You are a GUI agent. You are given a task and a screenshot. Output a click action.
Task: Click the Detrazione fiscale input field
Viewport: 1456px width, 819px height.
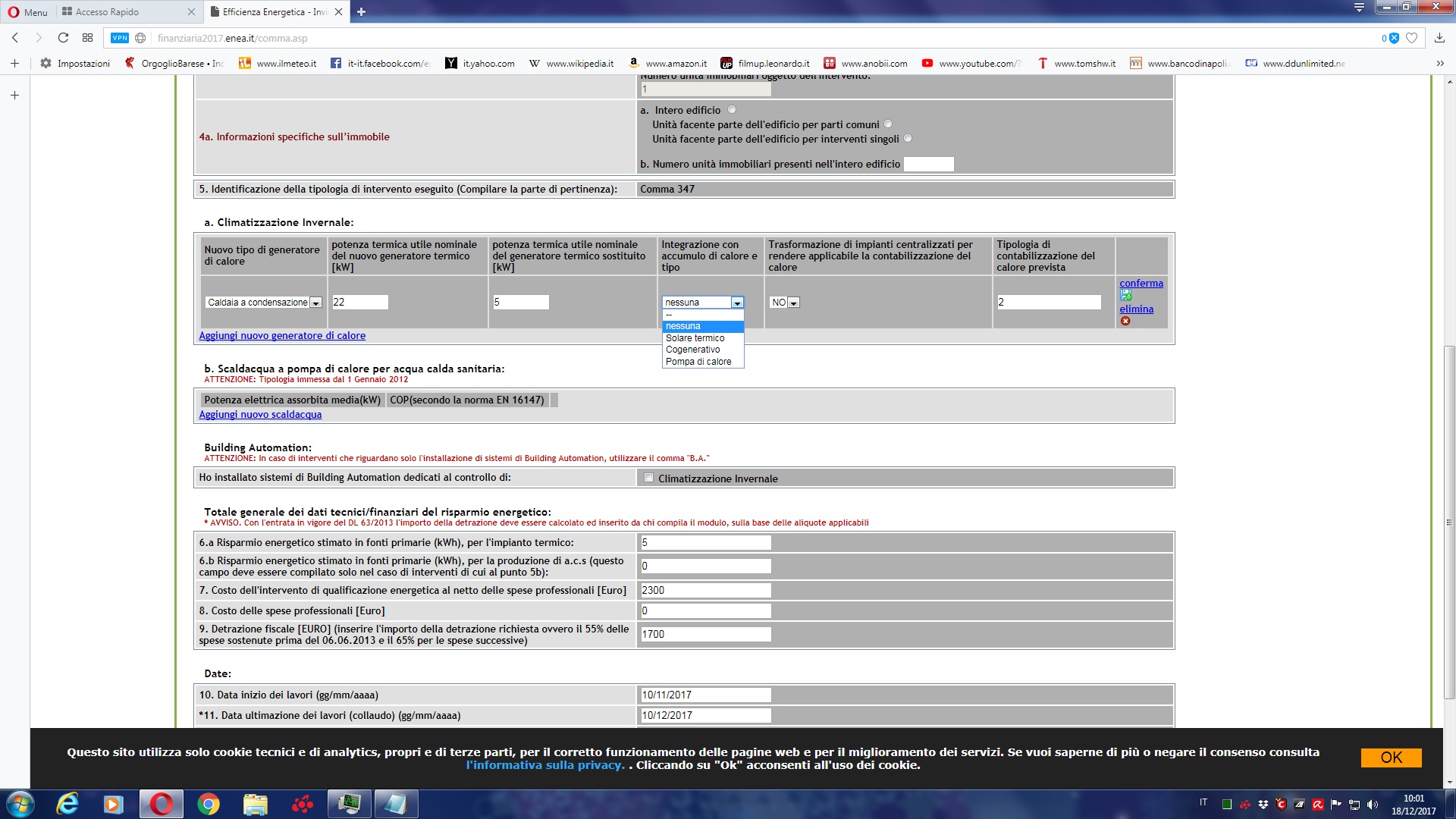point(705,634)
